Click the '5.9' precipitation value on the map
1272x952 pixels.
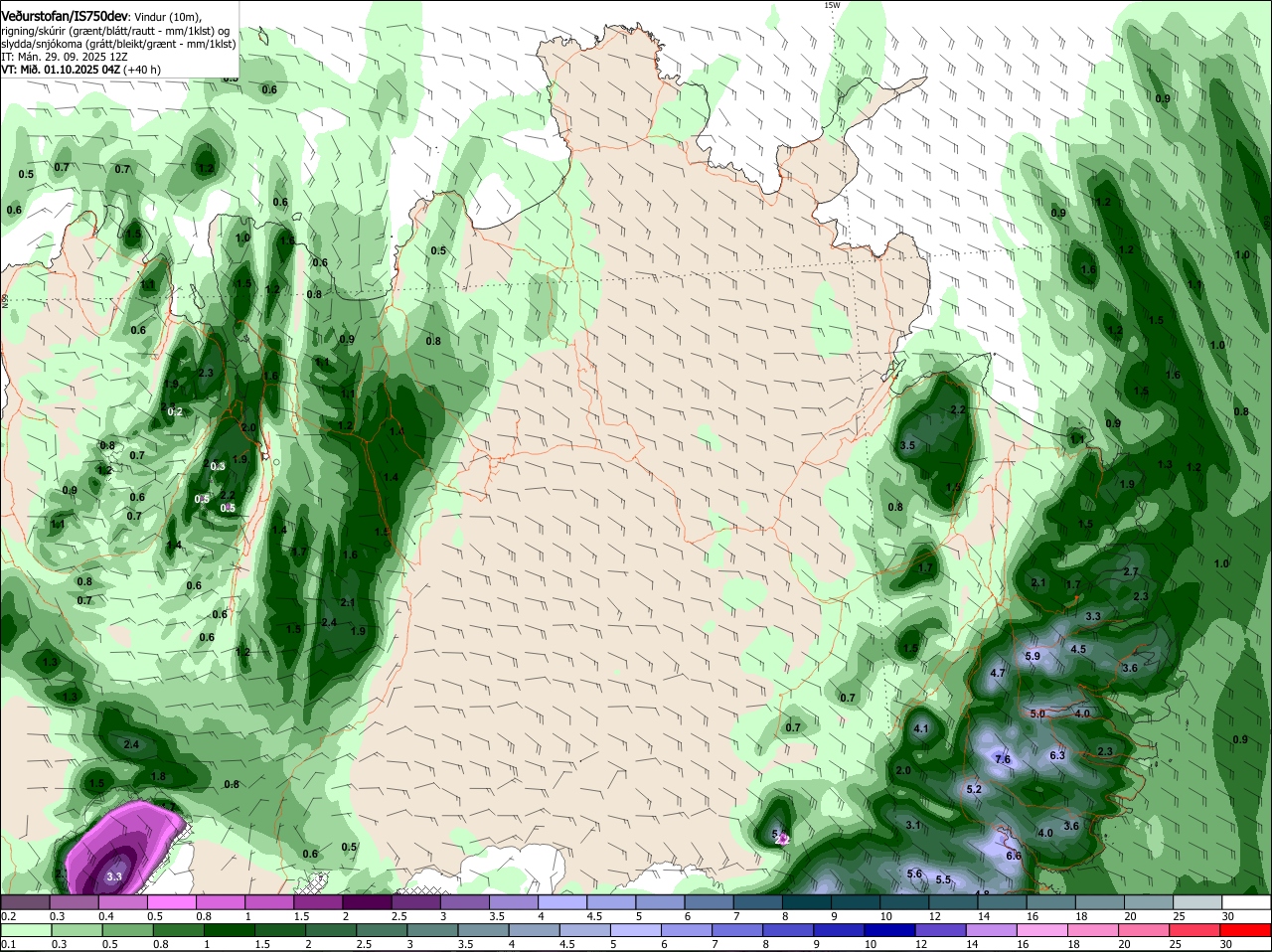pos(1032,656)
